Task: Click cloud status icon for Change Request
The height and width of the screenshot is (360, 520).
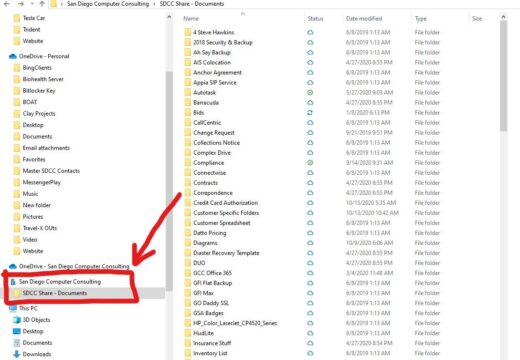Action: tap(310, 132)
